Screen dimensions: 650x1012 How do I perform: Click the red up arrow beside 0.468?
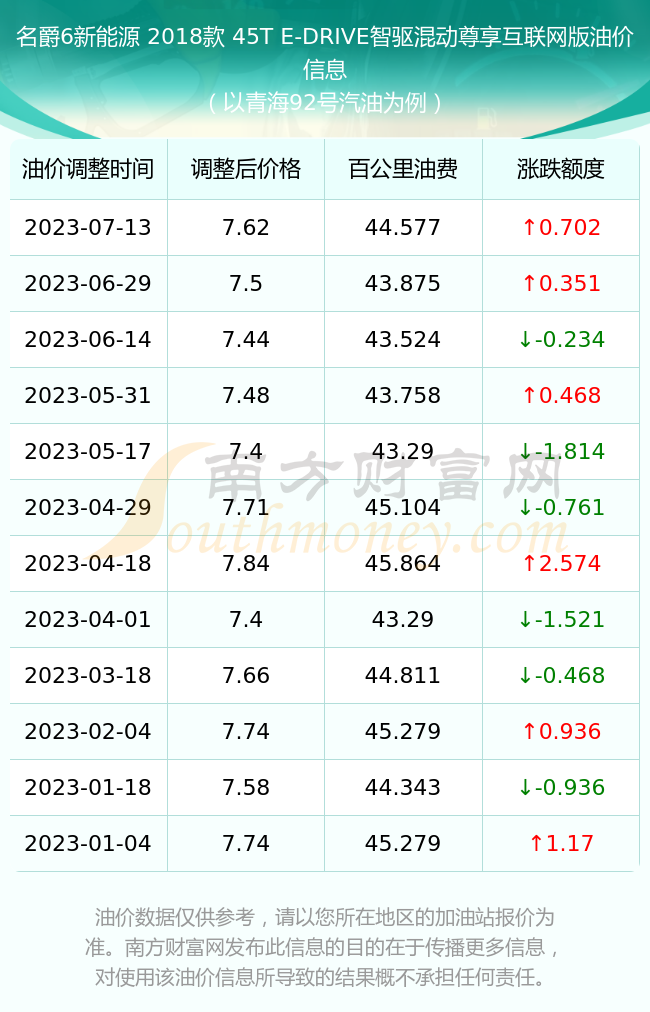click(x=529, y=395)
